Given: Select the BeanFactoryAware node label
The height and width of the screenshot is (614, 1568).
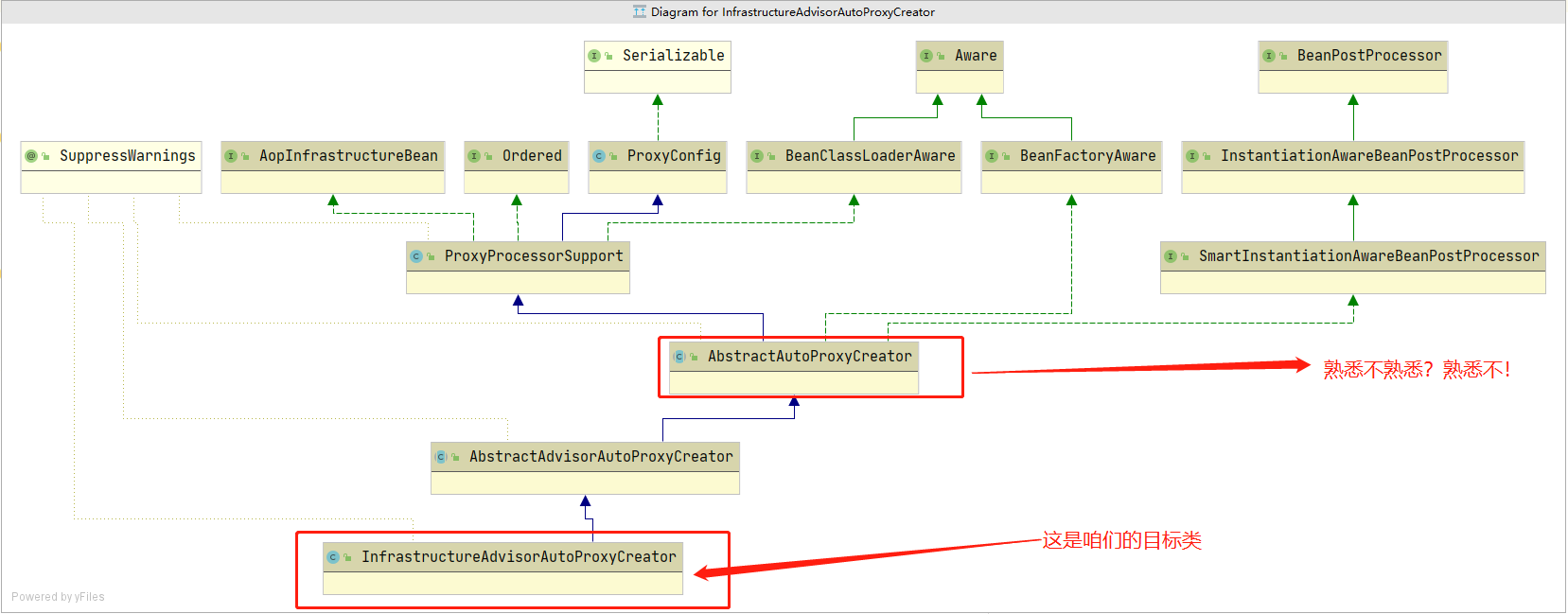Looking at the screenshot, I should click(x=1087, y=156).
